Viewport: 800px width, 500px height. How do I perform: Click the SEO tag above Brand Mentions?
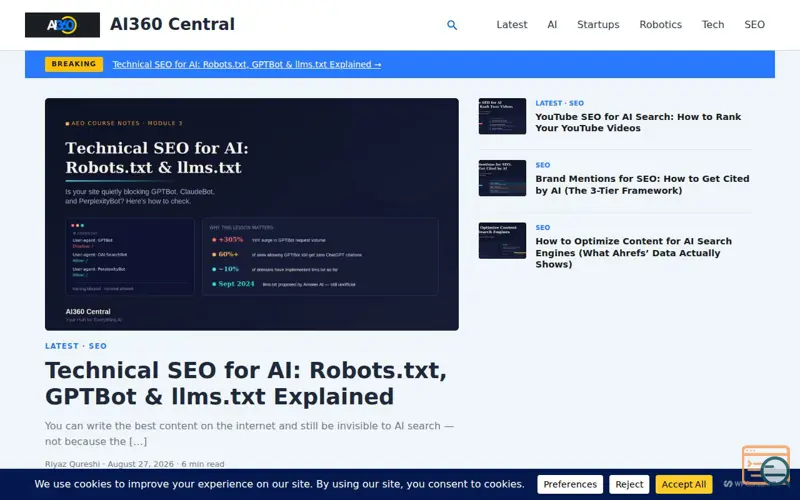543,165
